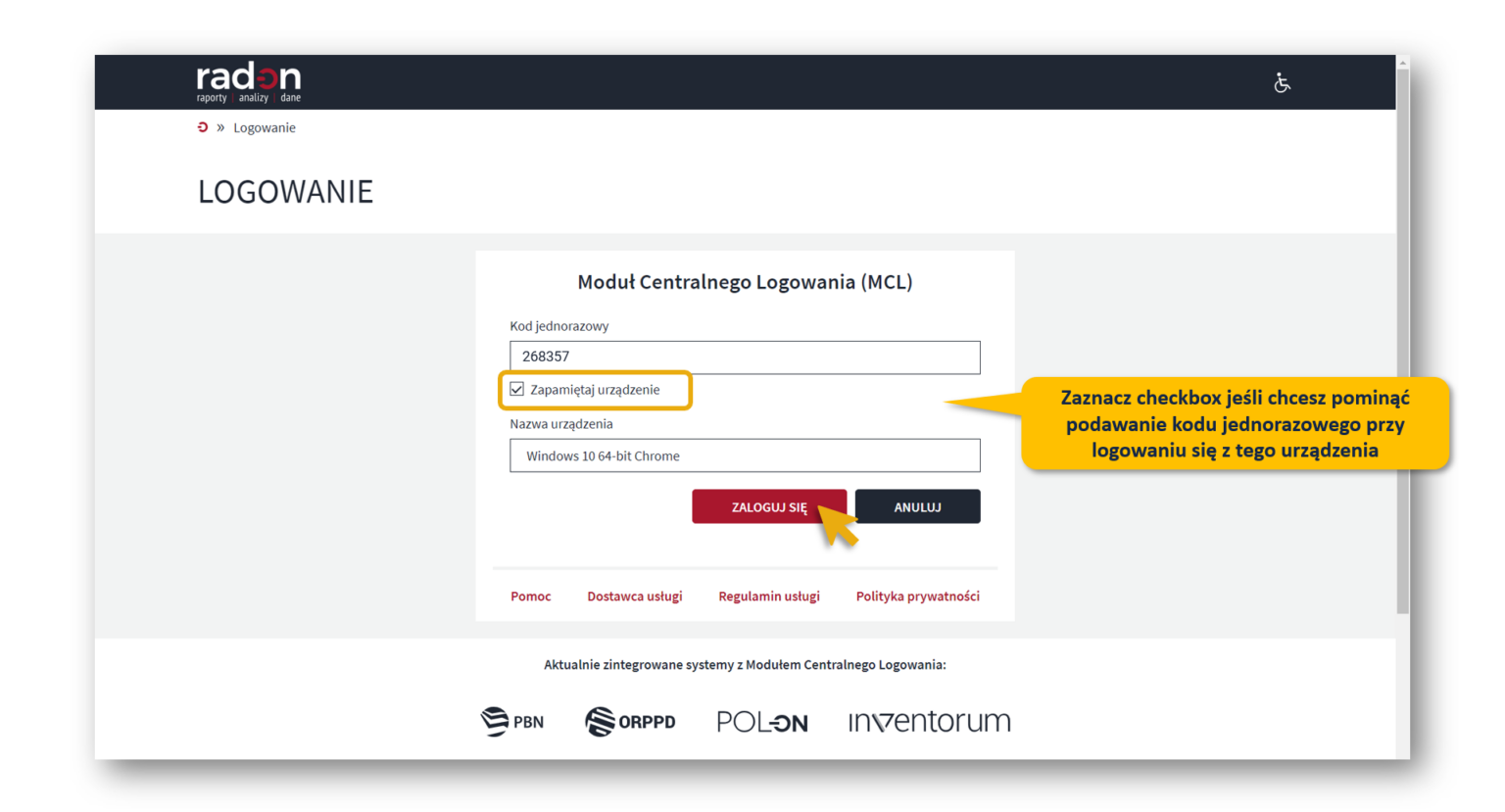The width and height of the screenshot is (1505, 812).
Task: Open the Polityka prywatności link
Action: click(x=917, y=597)
